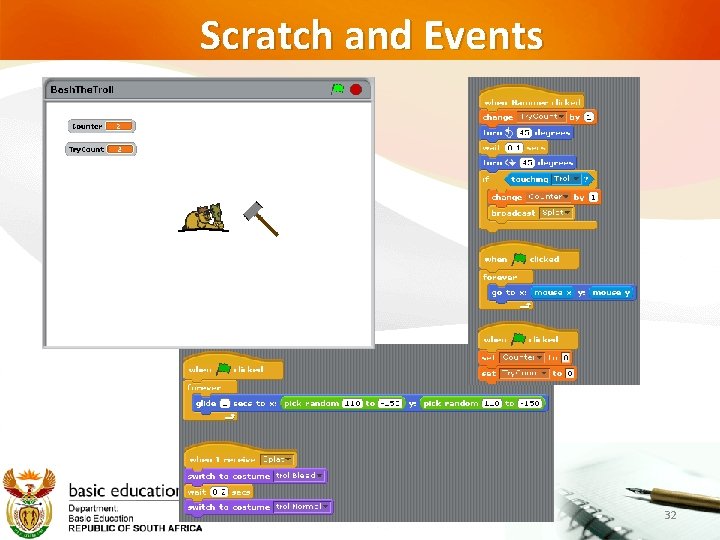720x540 pixels.
Task: Open TryCount dropdown in change block
Action: pos(541,117)
